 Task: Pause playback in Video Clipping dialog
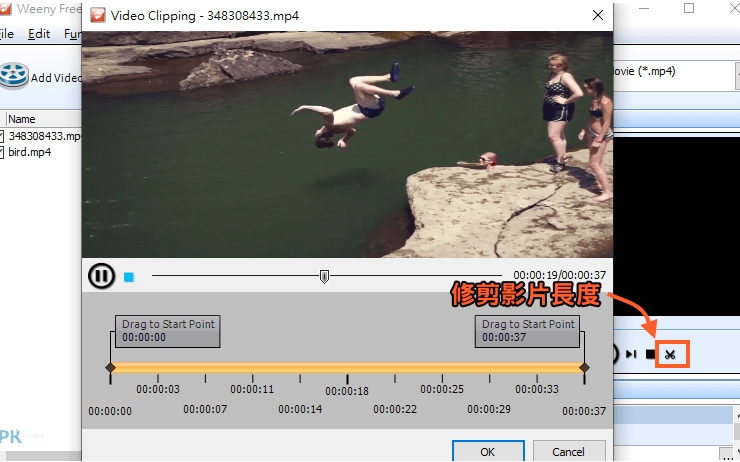101,276
